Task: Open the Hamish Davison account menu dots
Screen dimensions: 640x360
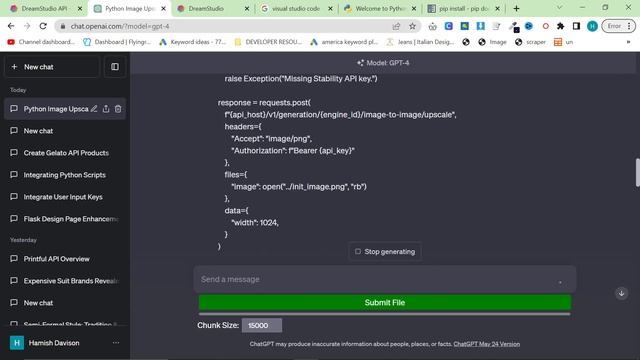Action: (x=116, y=343)
